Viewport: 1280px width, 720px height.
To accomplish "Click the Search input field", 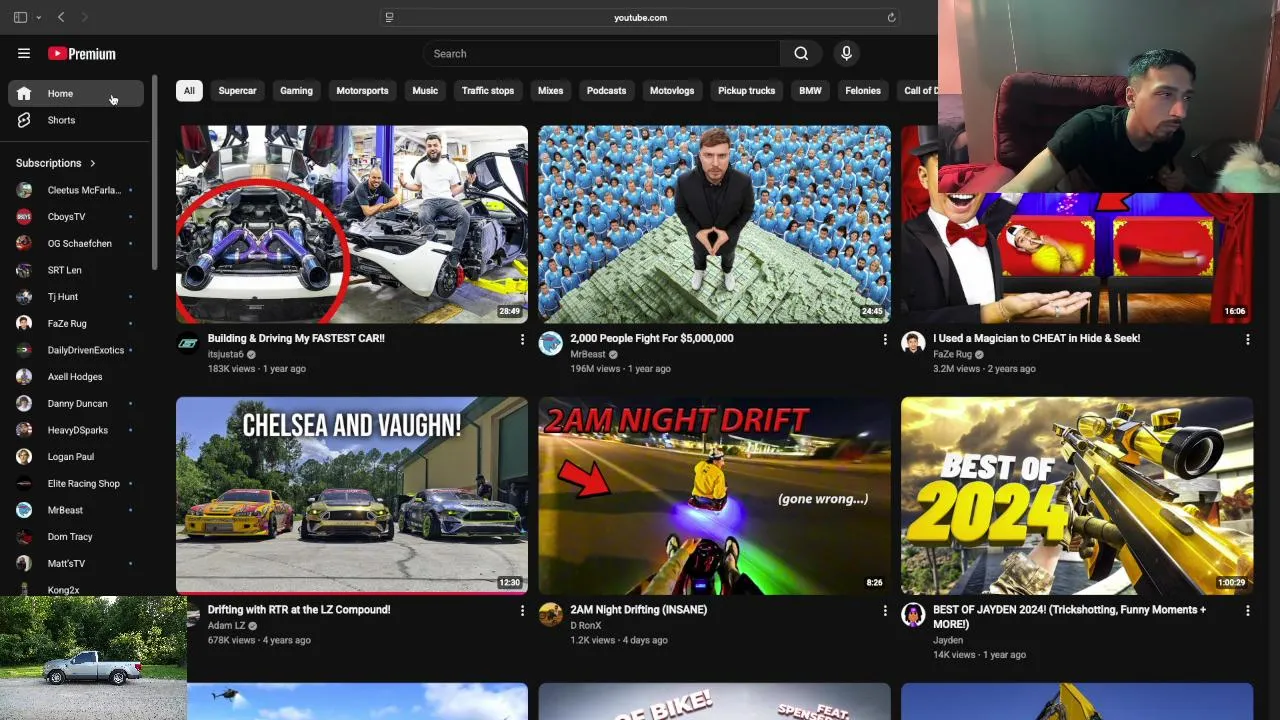I will coord(601,54).
